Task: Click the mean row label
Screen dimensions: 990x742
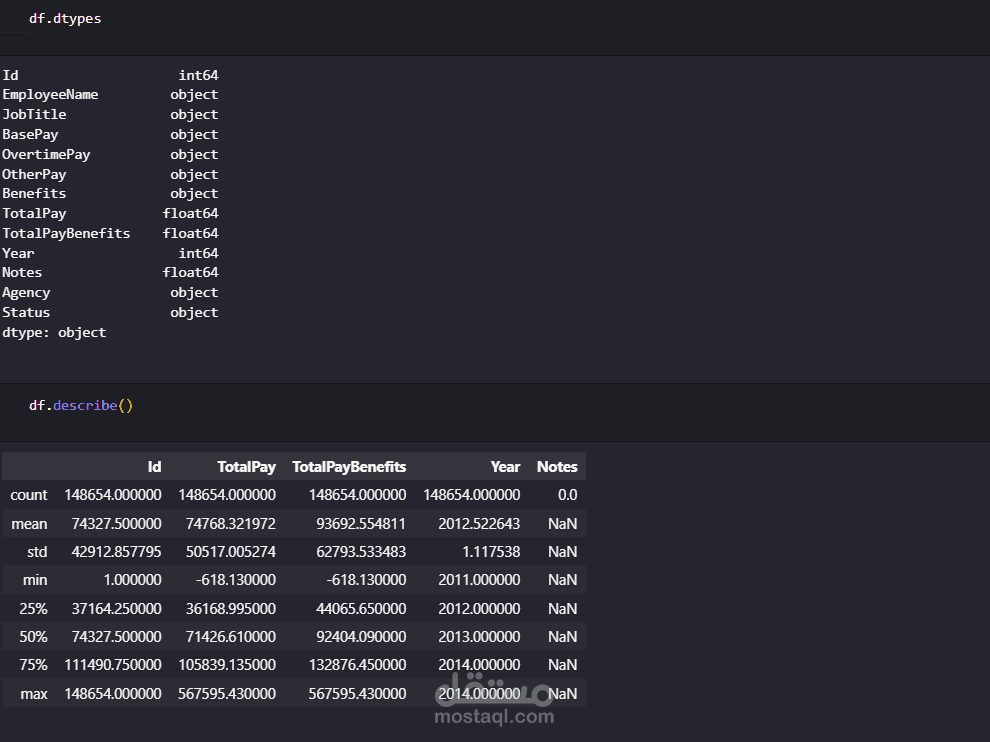Action: coord(29,524)
